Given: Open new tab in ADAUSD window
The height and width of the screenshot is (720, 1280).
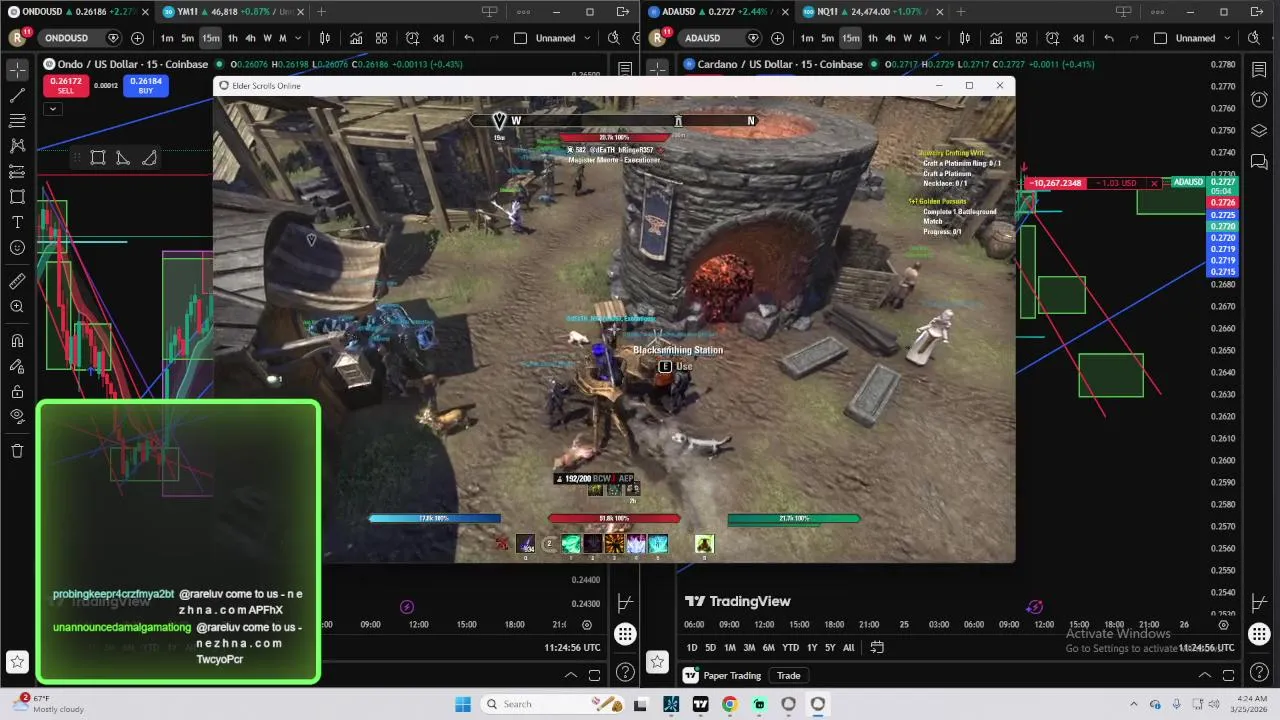Looking at the screenshot, I should click(x=961, y=12).
